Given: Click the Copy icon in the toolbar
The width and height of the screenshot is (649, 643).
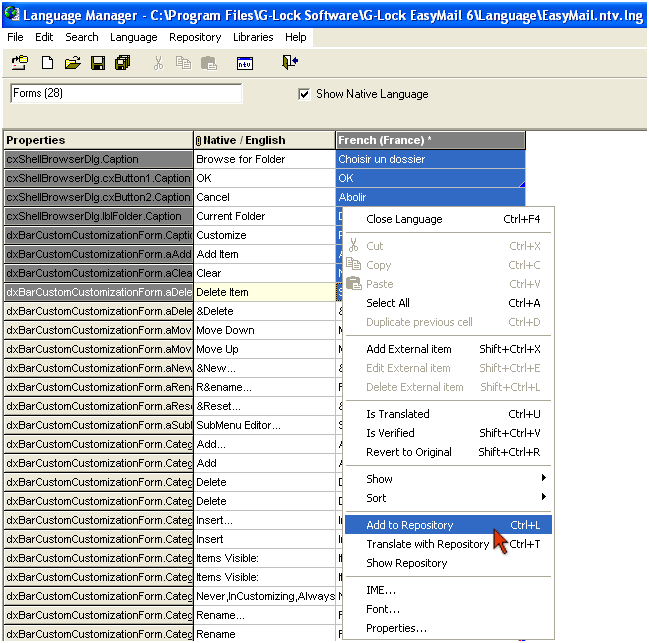Looking at the screenshot, I should [x=183, y=63].
